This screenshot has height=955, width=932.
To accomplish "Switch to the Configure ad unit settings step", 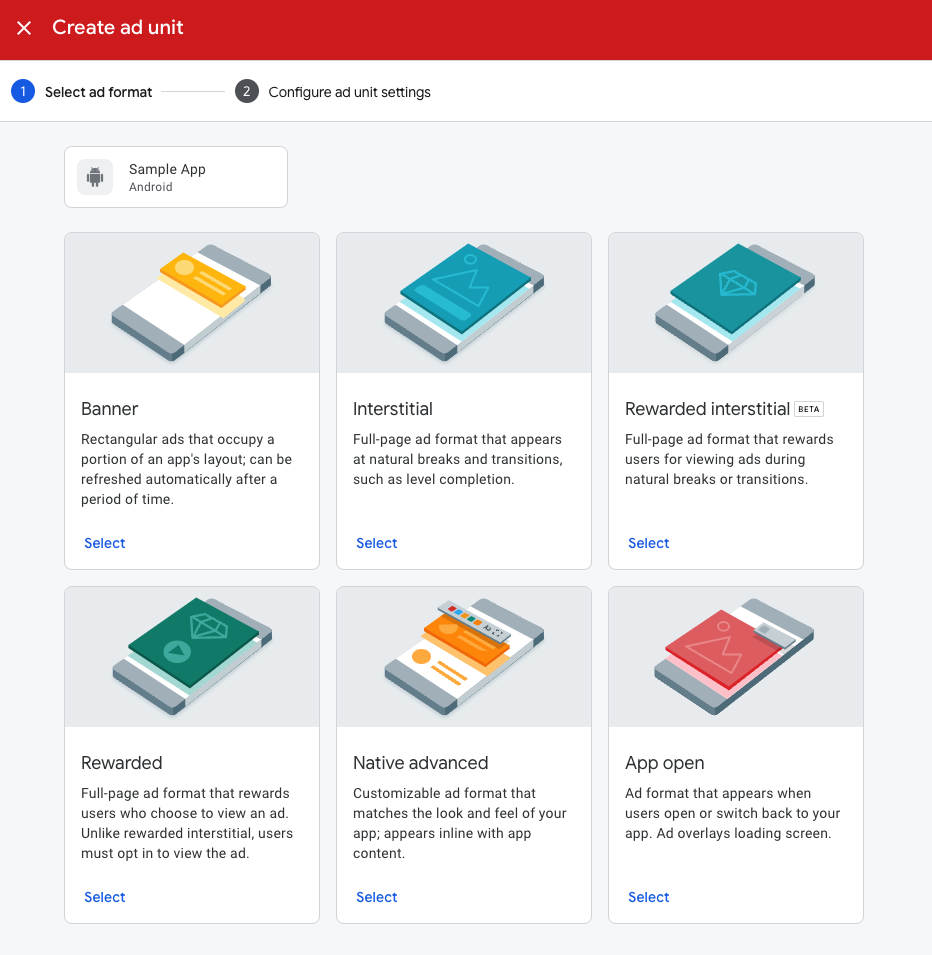I will [x=349, y=91].
